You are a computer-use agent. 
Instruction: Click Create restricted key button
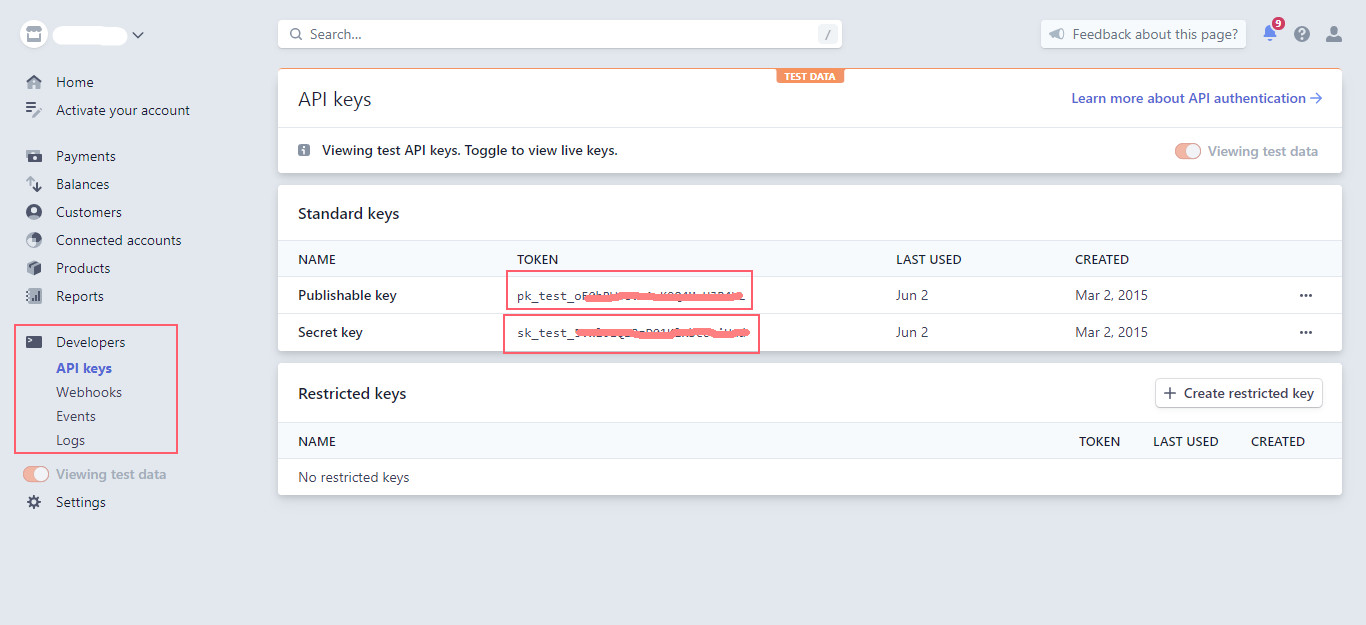coord(1239,393)
